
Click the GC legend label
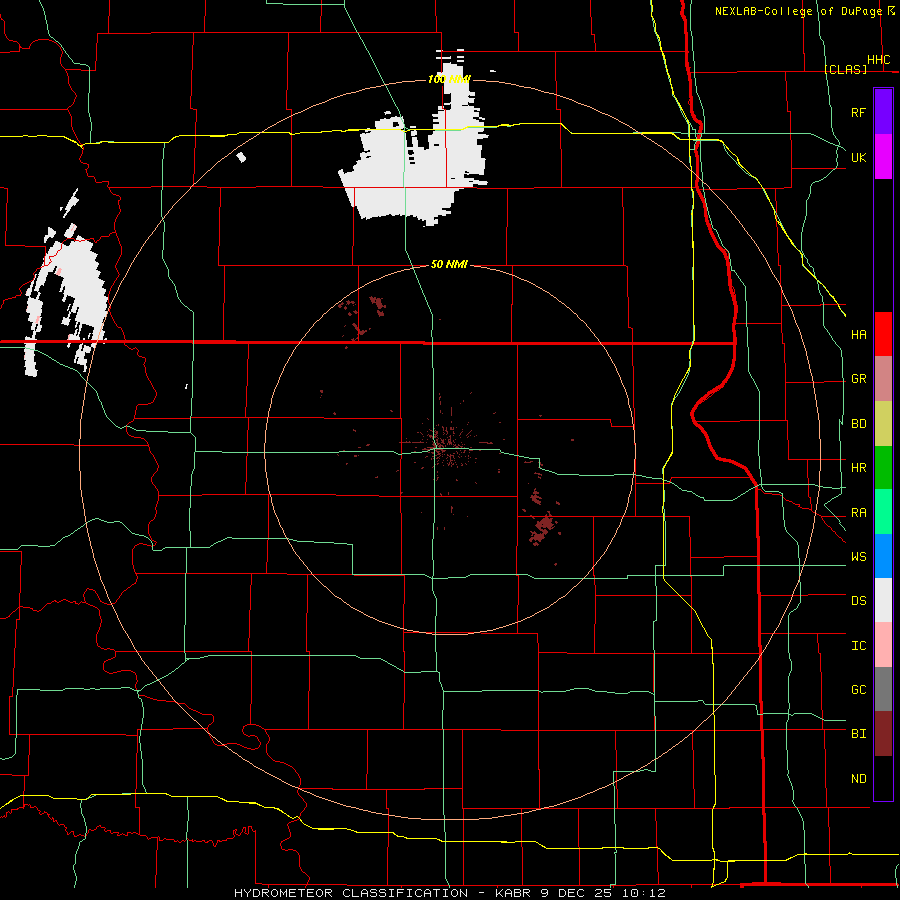pyautogui.click(x=858, y=690)
